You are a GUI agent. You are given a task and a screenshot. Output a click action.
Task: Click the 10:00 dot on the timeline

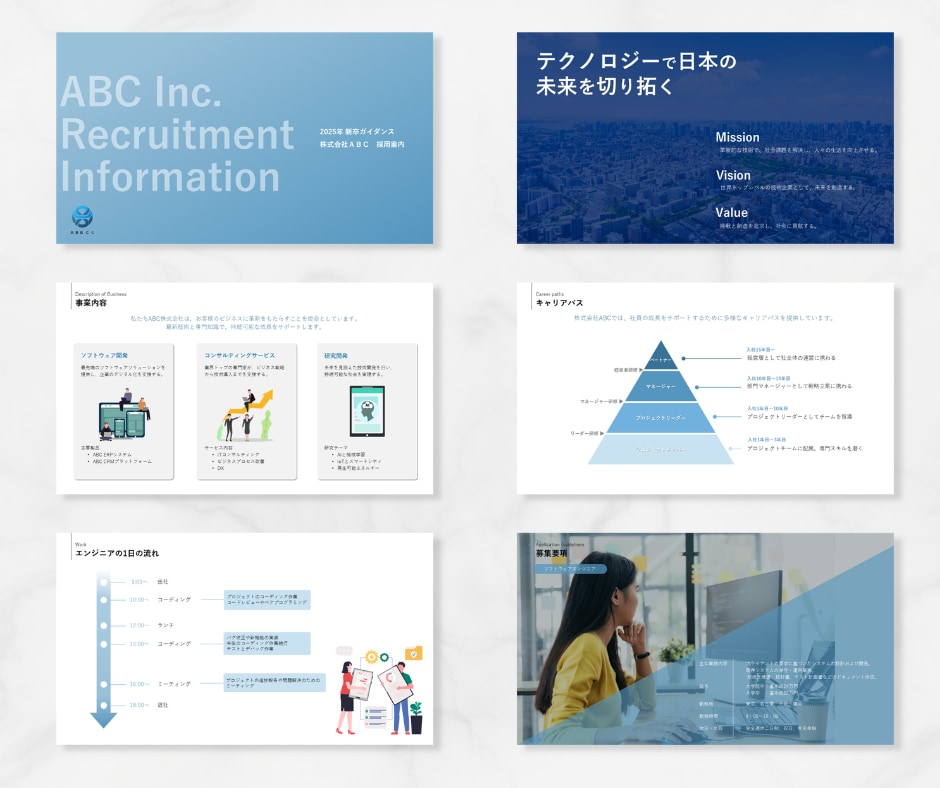[x=104, y=600]
